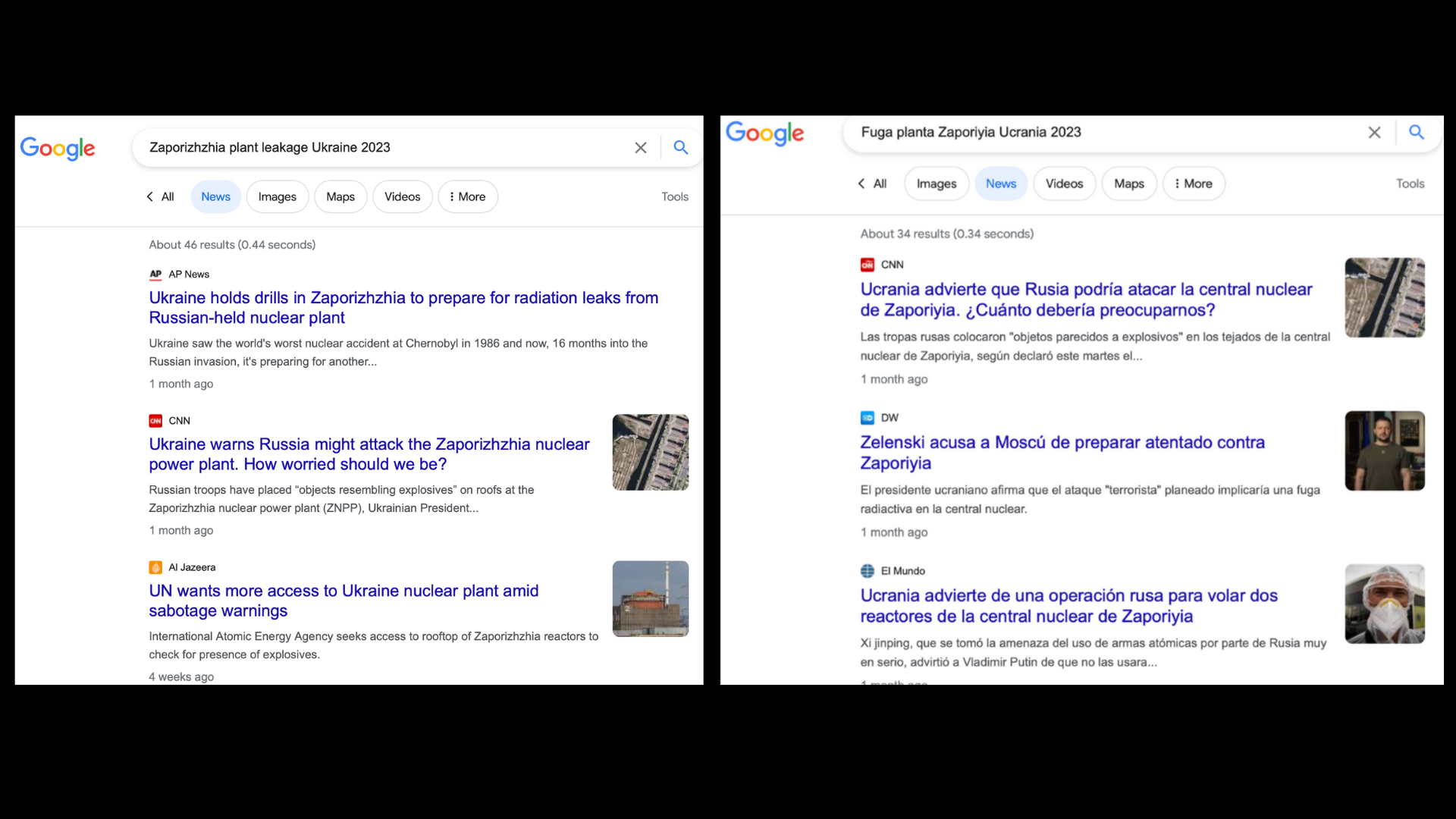Click the Al Jazeera source name

pyautogui.click(x=192, y=567)
